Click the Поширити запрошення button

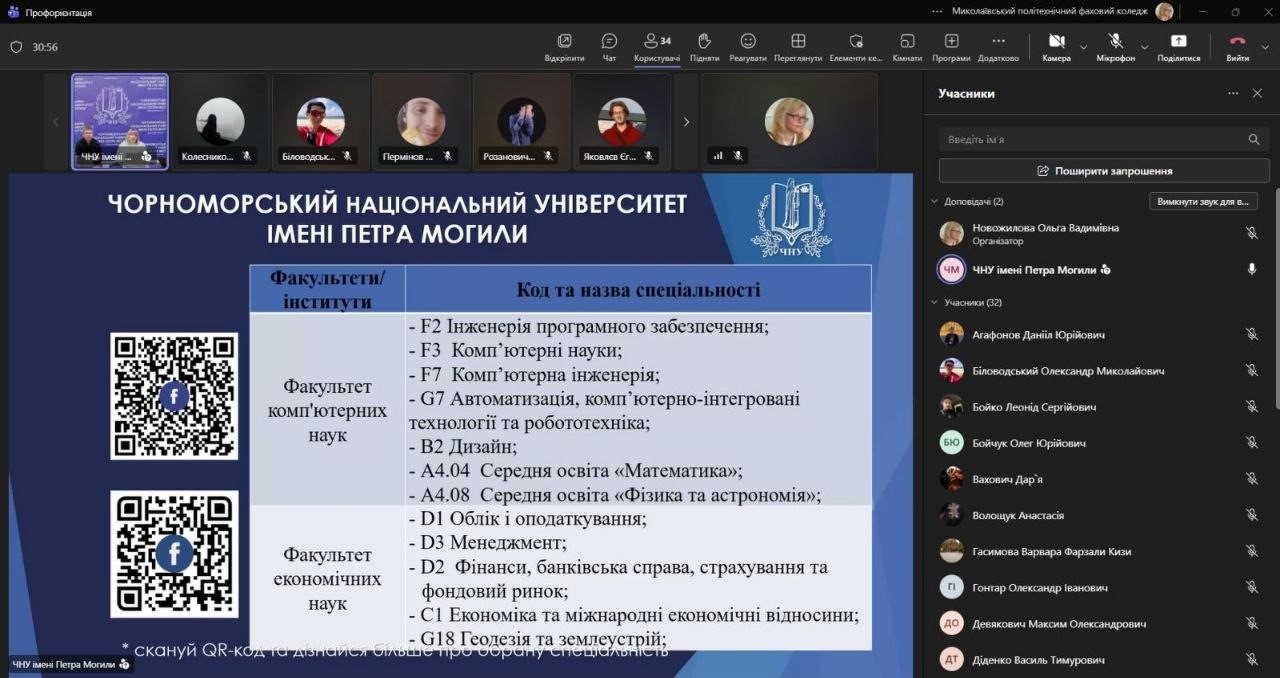tap(1104, 171)
